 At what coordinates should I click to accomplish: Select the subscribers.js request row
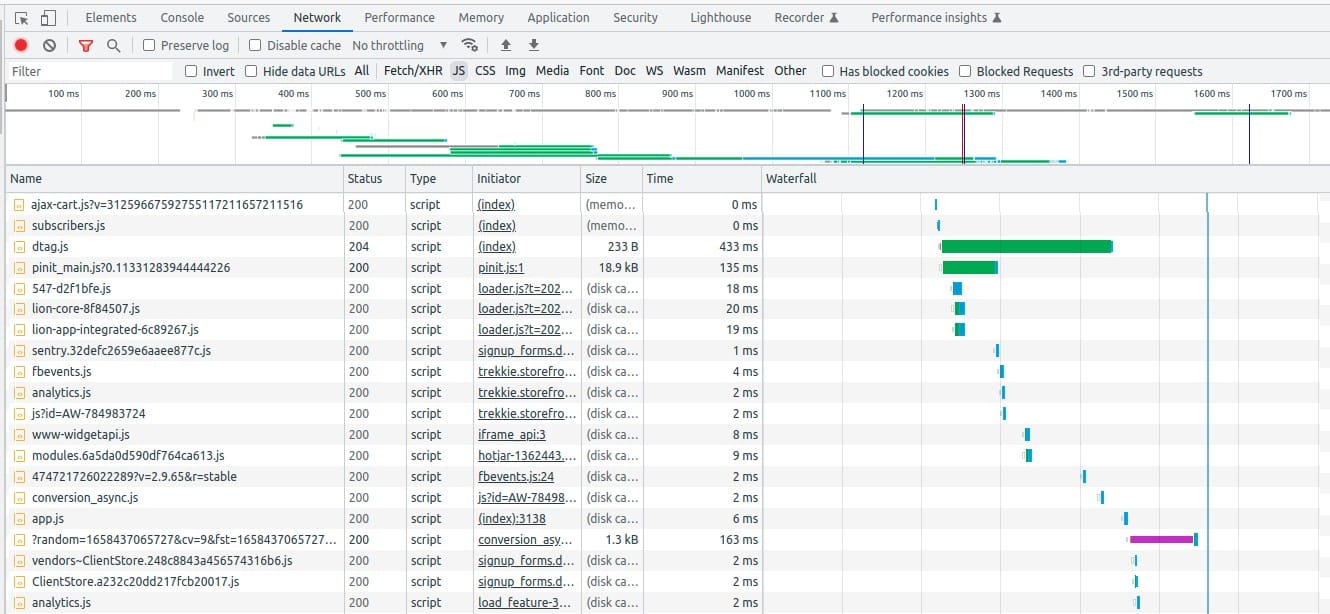(x=665, y=225)
